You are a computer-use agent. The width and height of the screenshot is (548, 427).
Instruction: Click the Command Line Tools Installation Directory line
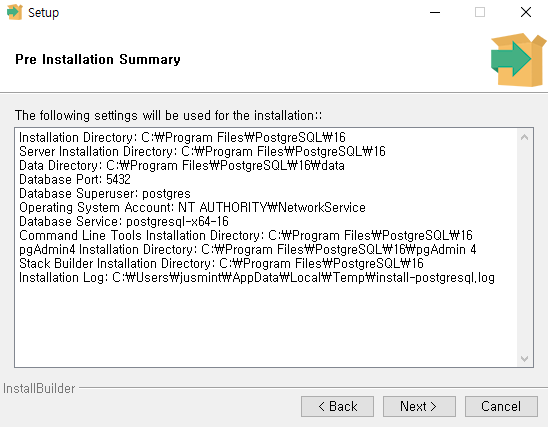[246, 235]
